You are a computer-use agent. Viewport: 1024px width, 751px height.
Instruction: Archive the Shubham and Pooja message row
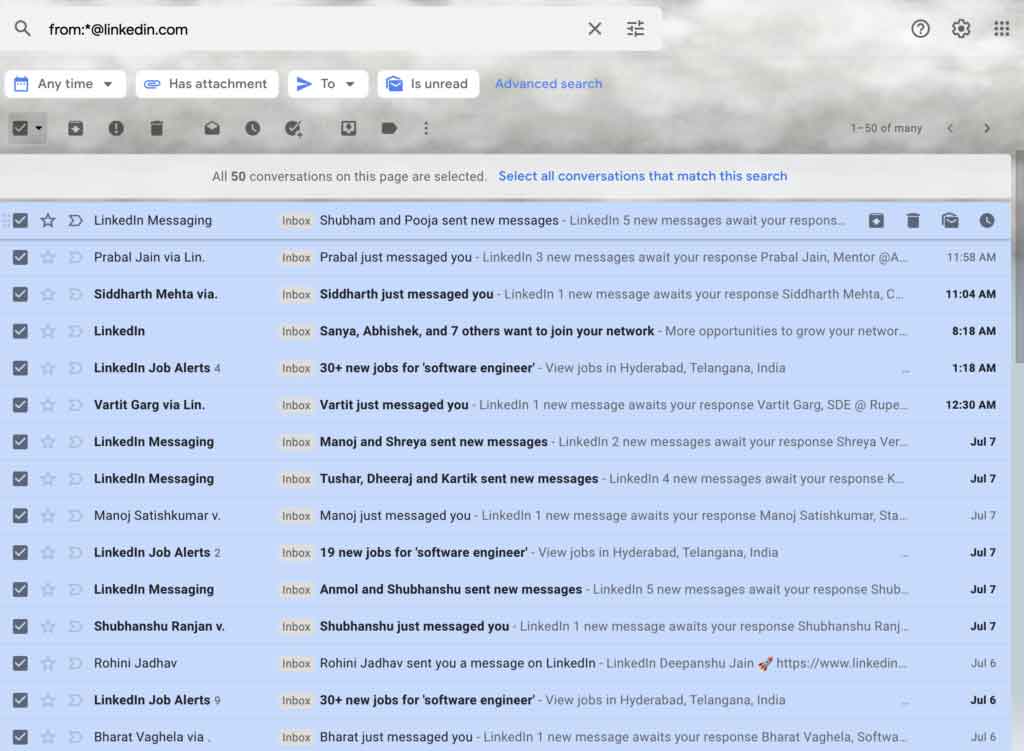tap(876, 221)
